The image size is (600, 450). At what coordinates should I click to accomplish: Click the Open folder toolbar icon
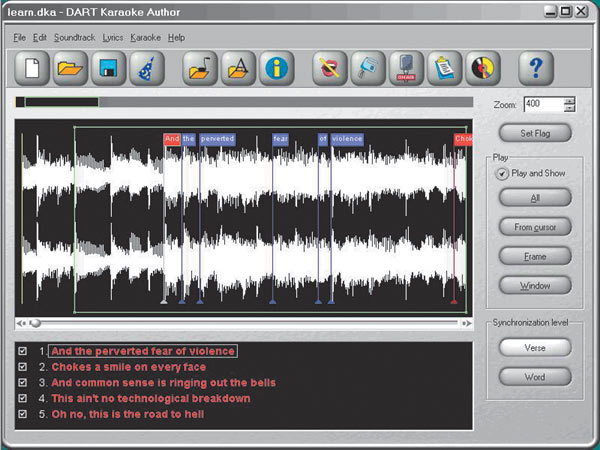point(70,68)
